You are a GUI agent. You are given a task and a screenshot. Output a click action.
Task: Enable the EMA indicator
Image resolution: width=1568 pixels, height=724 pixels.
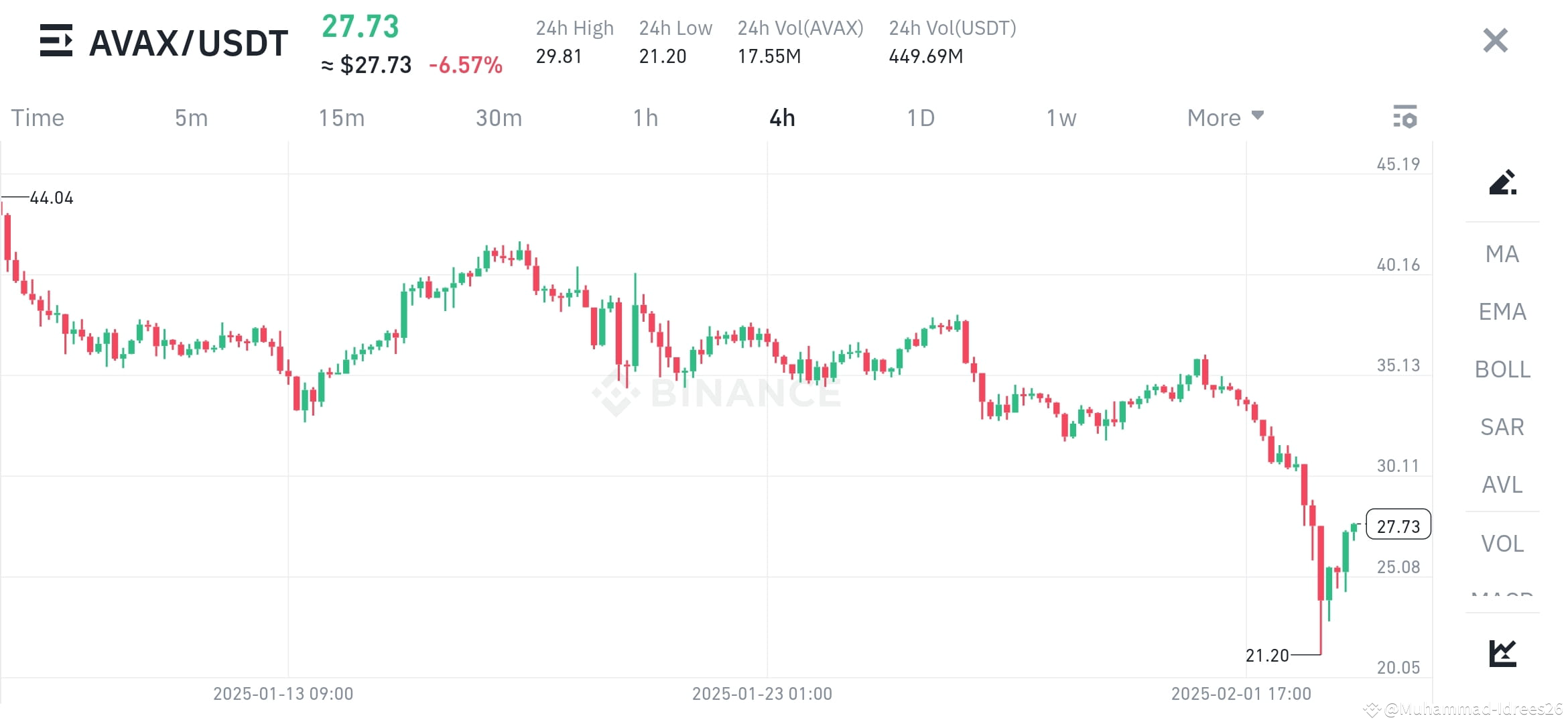[1502, 312]
